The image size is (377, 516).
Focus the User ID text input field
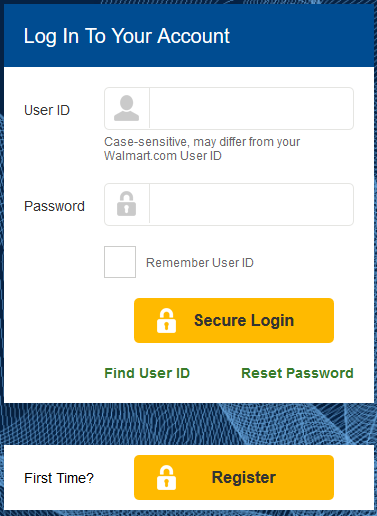[x=251, y=108]
